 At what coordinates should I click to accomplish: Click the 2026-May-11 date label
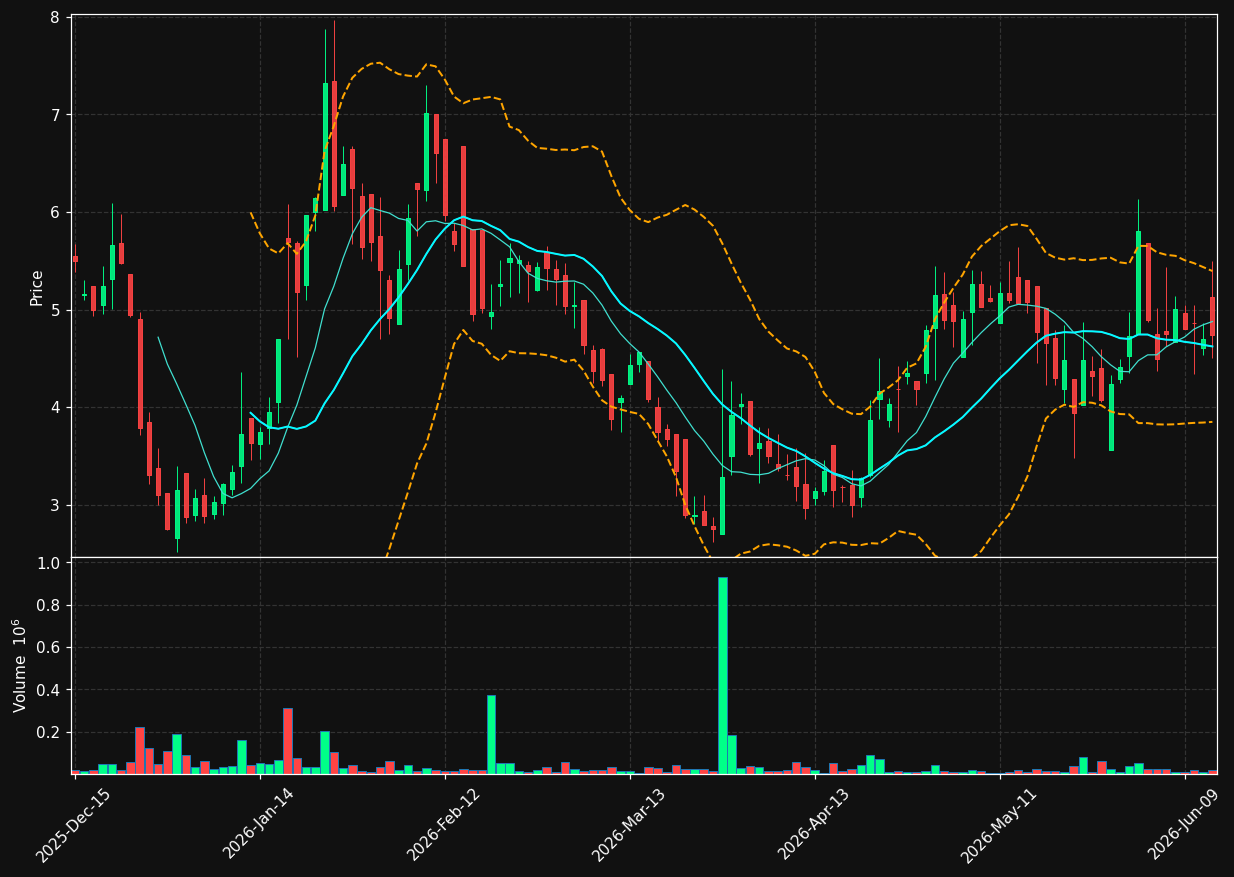pyautogui.click(x=999, y=825)
